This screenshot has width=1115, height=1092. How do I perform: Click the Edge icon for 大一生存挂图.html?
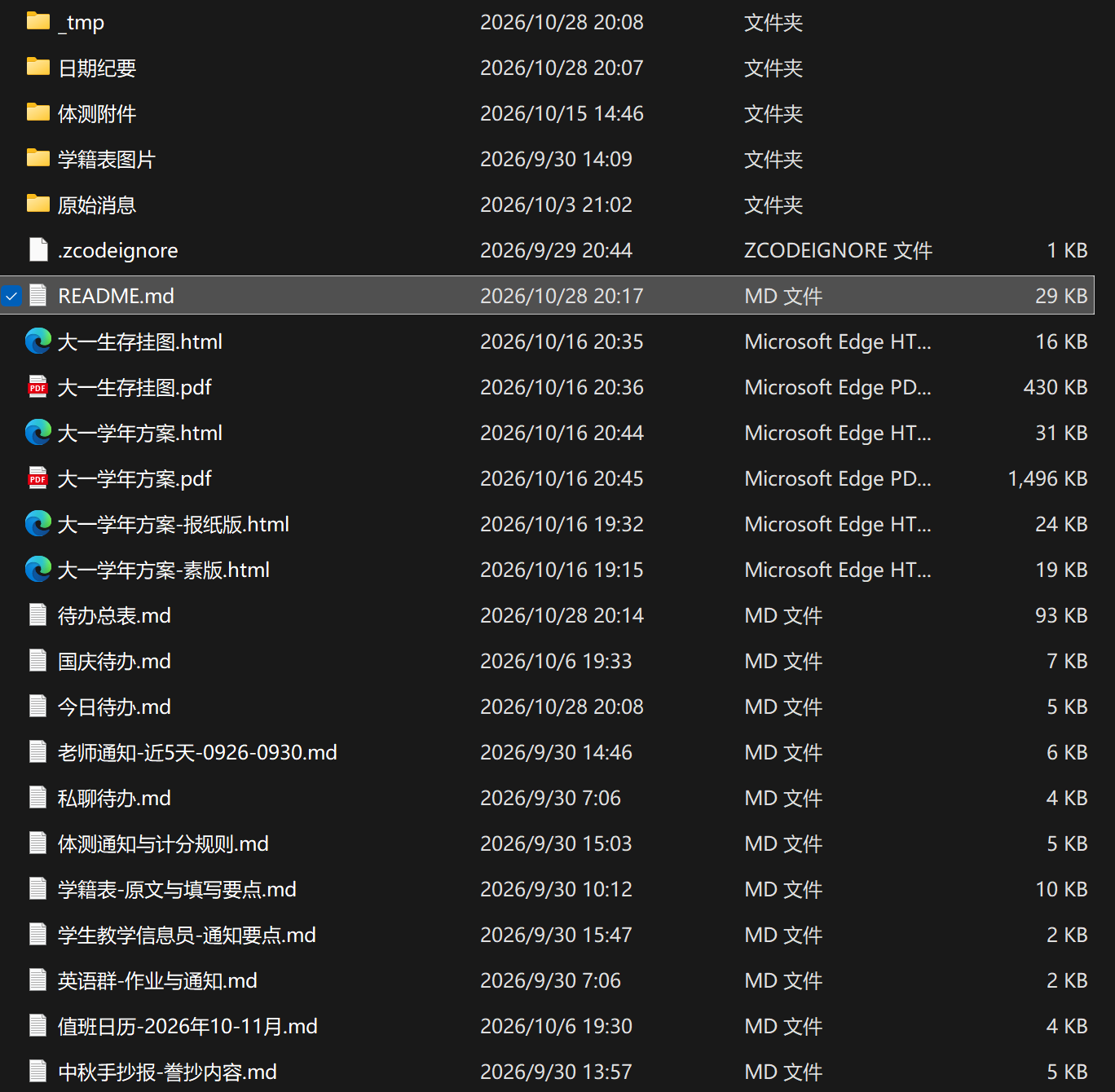pyautogui.click(x=38, y=341)
